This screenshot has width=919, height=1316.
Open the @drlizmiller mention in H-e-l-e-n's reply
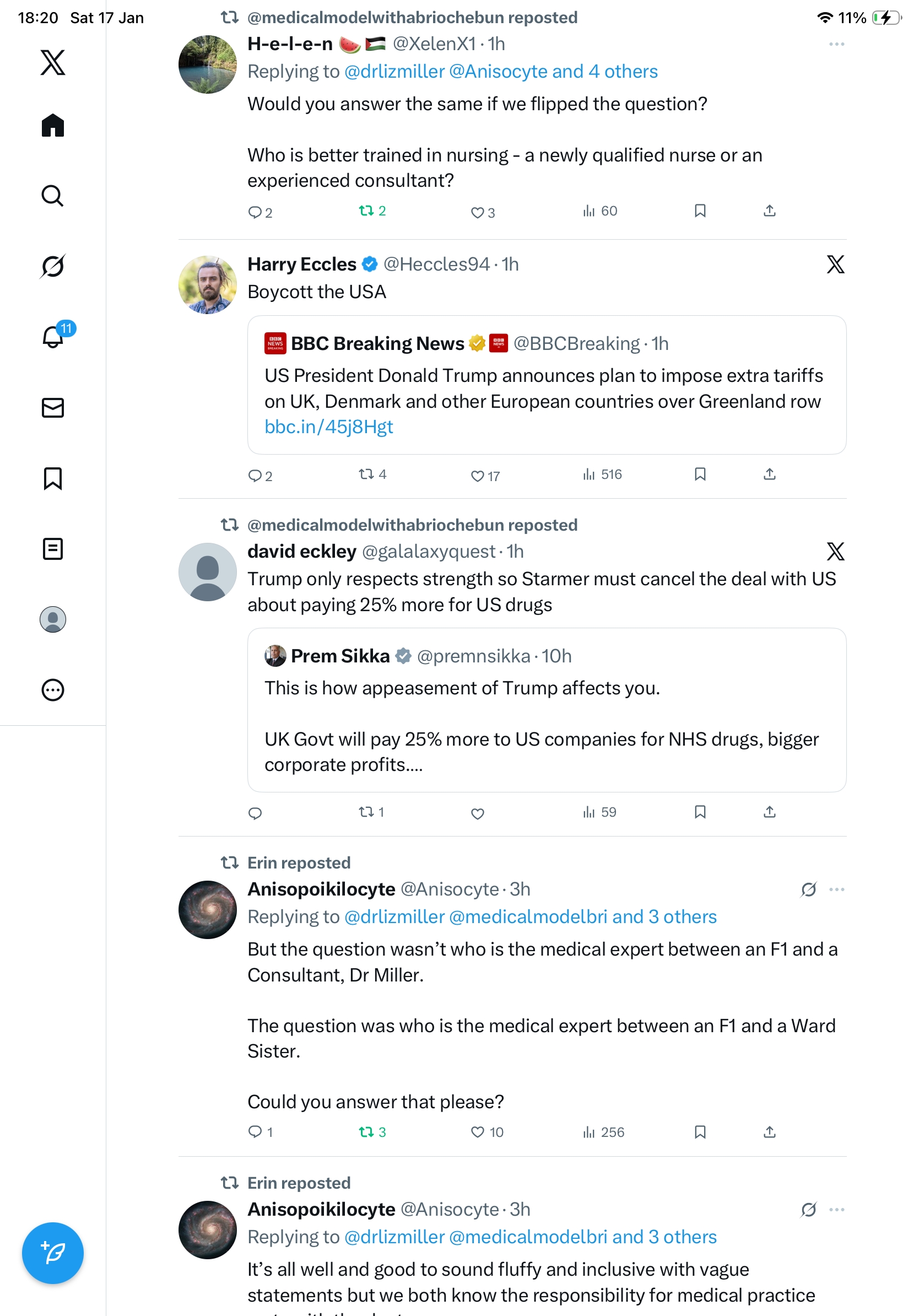pos(394,72)
